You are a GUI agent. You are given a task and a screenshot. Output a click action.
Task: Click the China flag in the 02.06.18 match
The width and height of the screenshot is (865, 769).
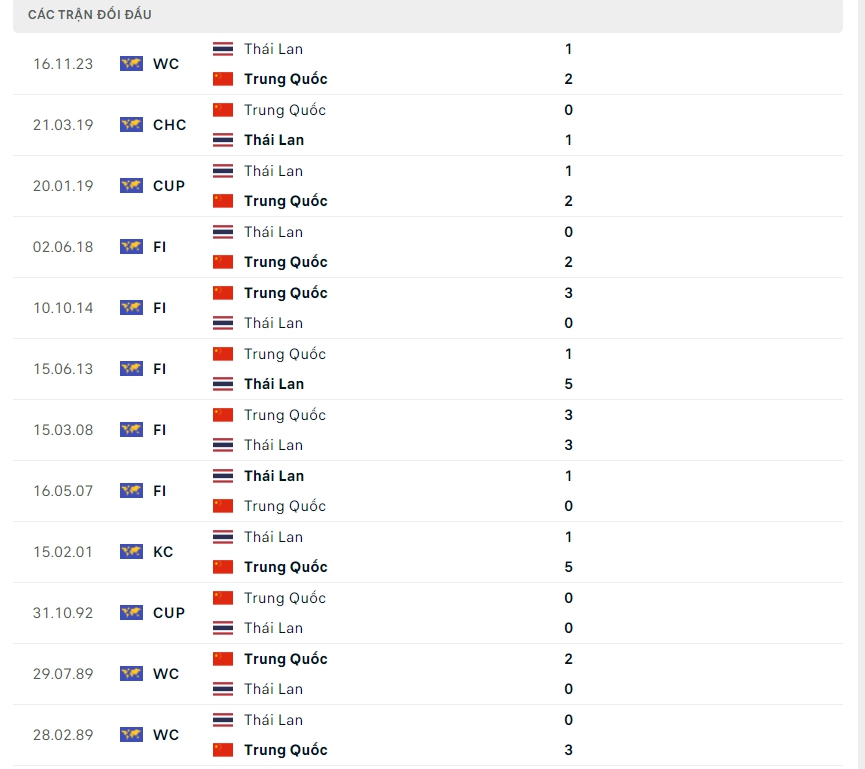(x=223, y=262)
